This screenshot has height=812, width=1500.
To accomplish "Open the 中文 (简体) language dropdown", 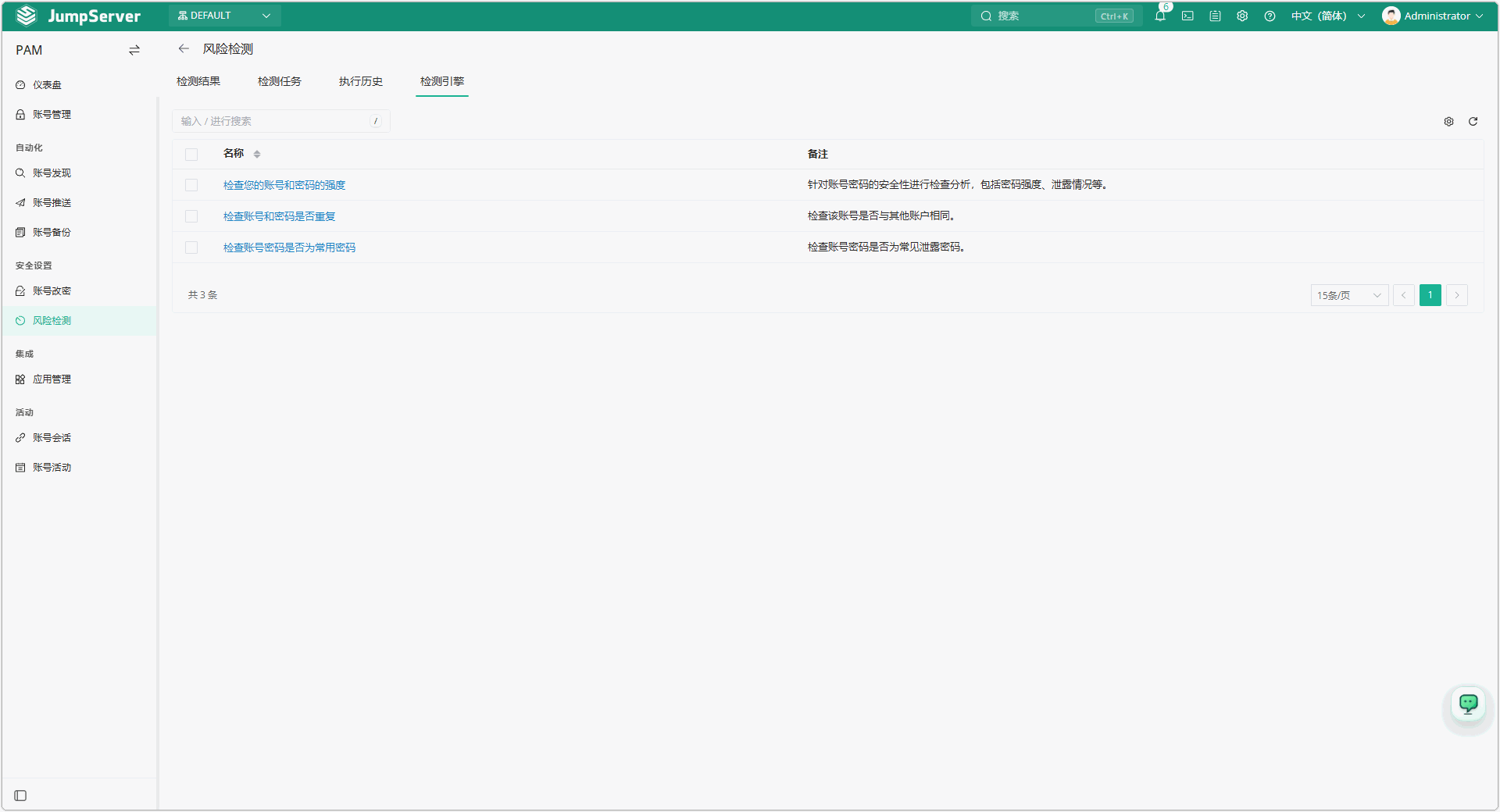I will tap(1328, 16).
